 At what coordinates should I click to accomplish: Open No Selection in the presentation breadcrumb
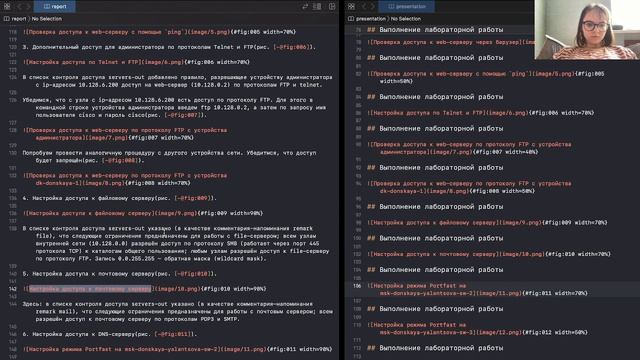pyautogui.click(x=406, y=19)
